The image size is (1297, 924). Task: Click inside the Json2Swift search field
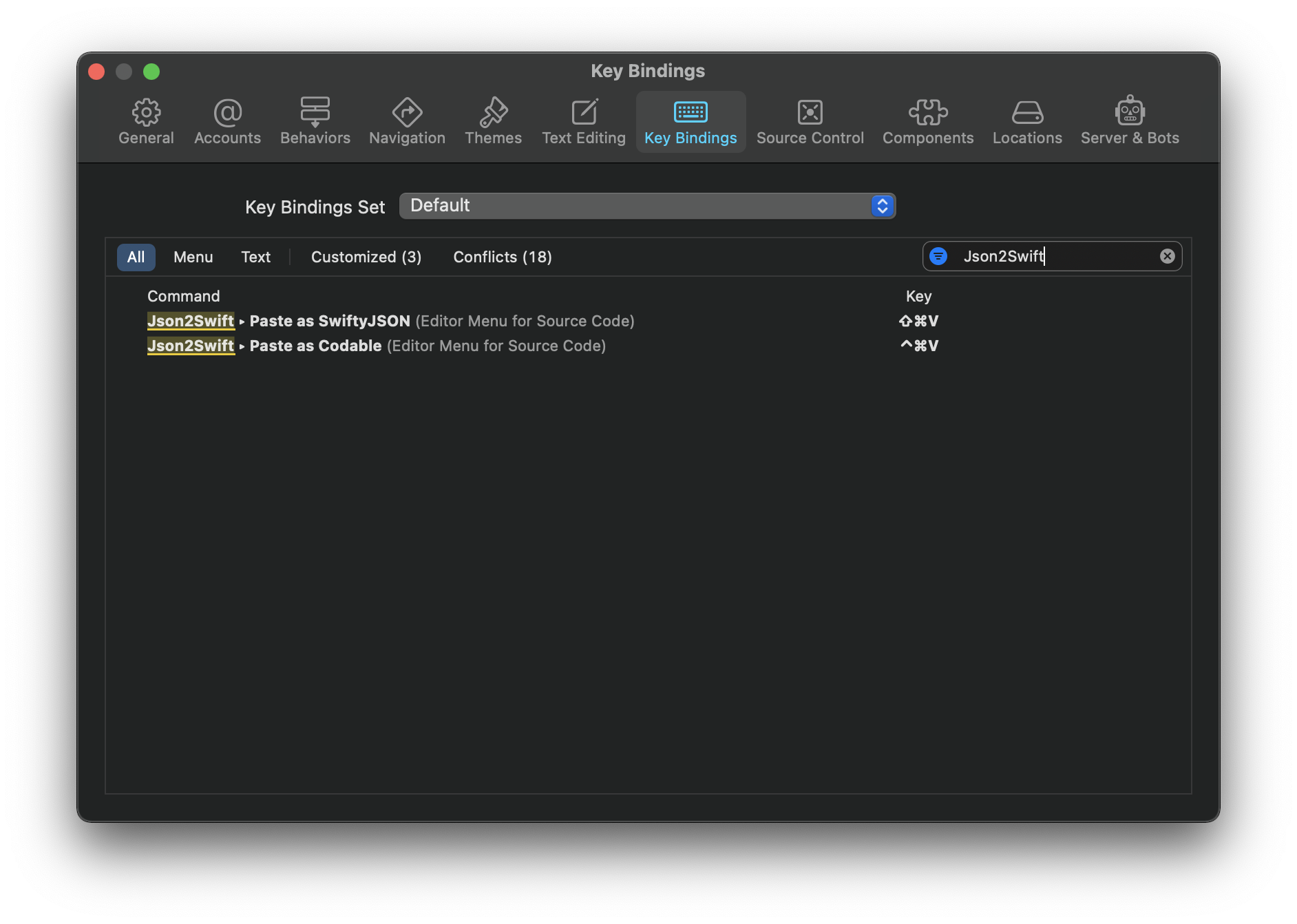pyautogui.click(x=1053, y=256)
